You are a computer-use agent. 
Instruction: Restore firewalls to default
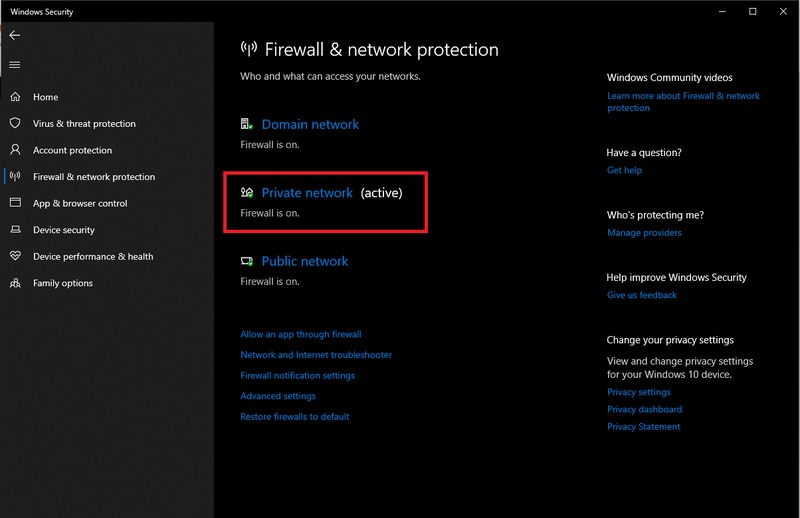pos(295,417)
